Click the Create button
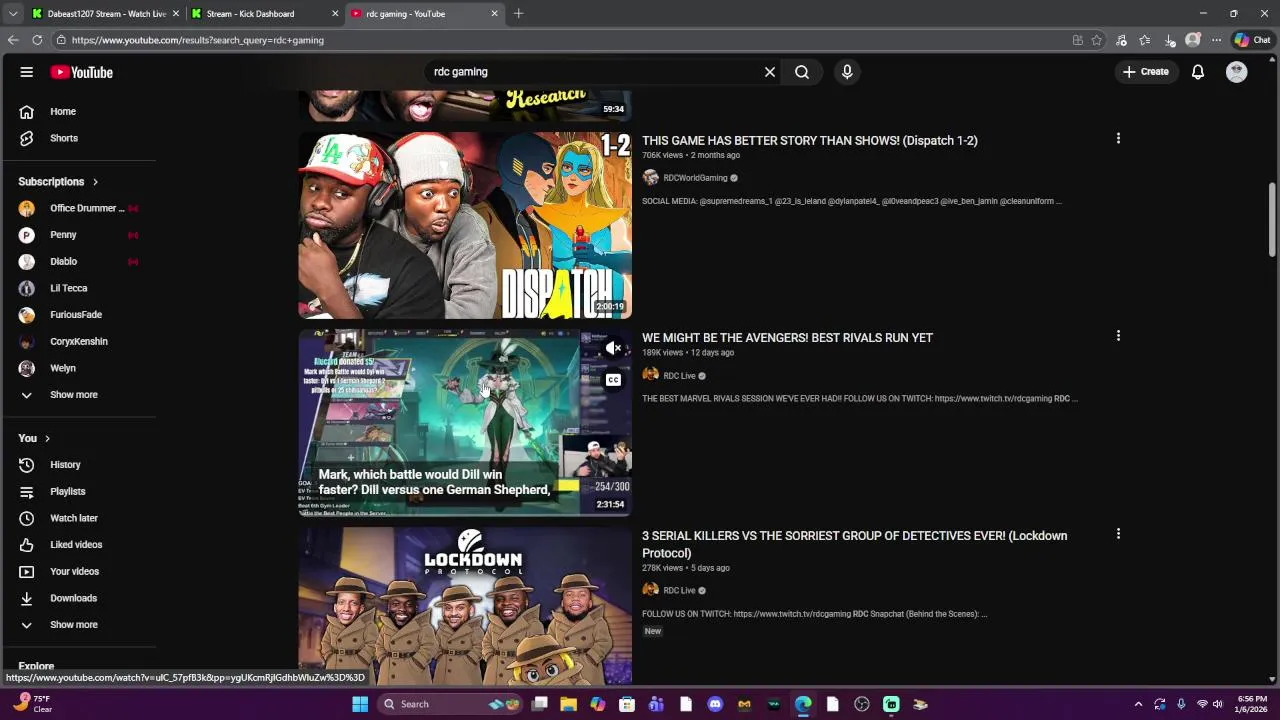1280x720 pixels. (1145, 72)
